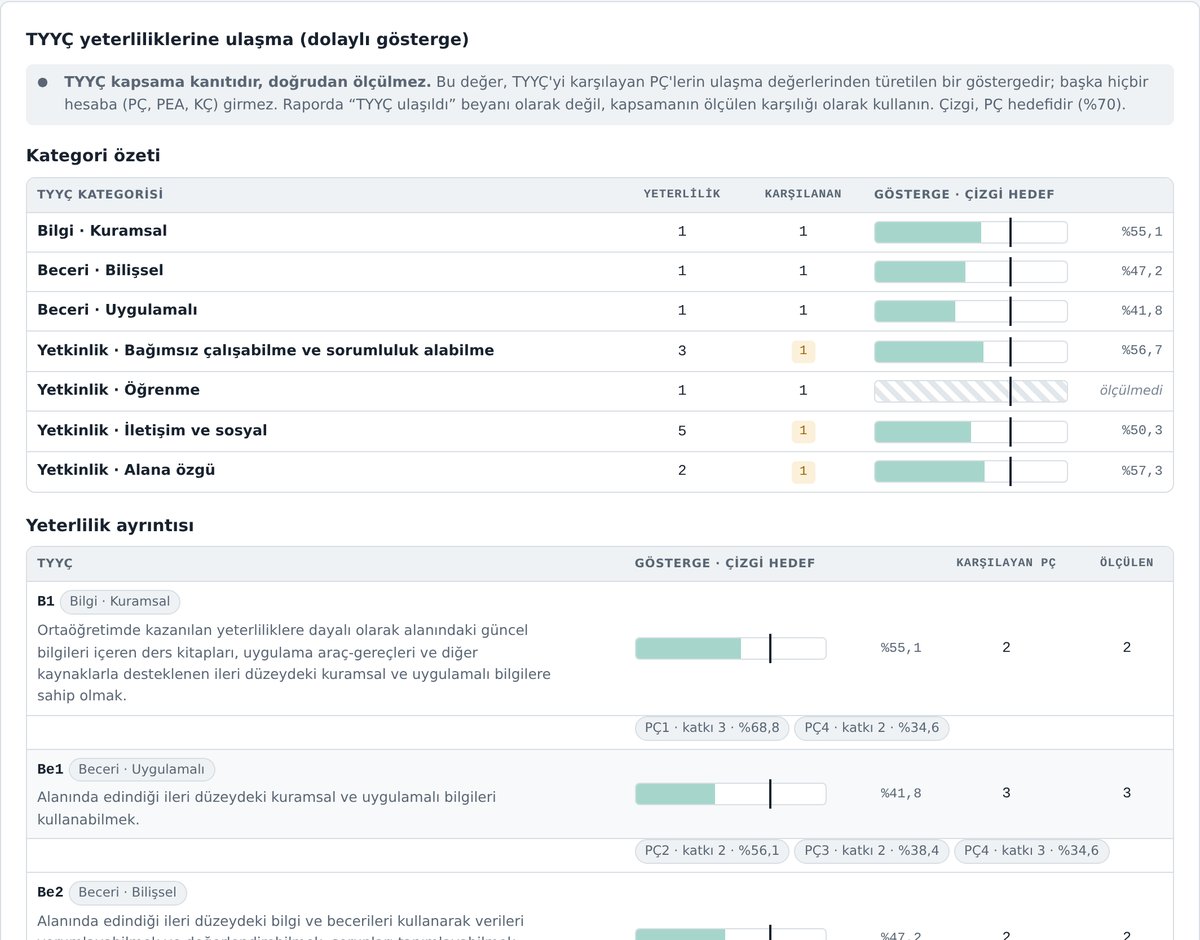Select the PÇ1 · katkı 3 · %68,8 chip
1200x940 pixels.
[712, 728]
